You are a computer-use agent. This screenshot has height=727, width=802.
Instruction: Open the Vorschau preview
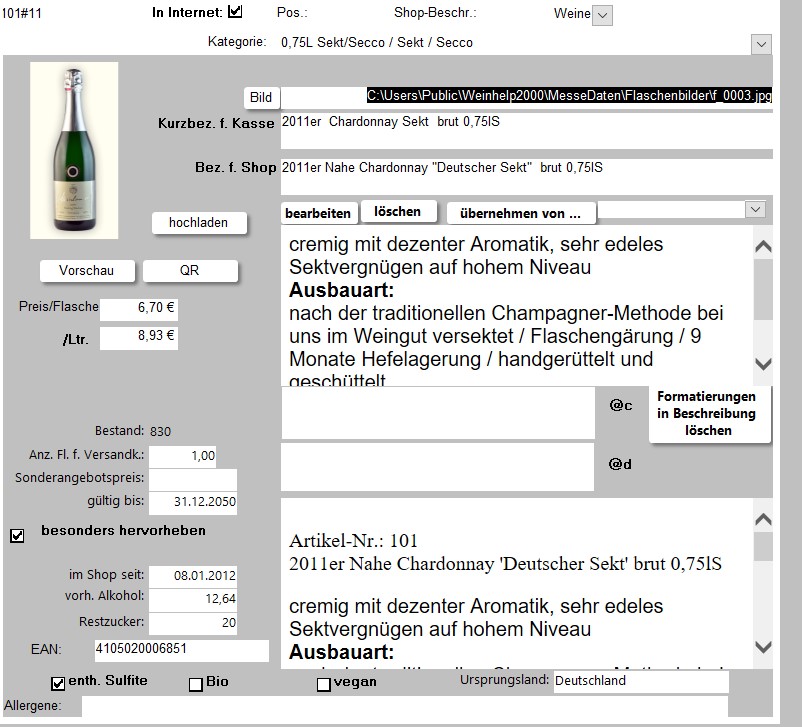(87, 271)
